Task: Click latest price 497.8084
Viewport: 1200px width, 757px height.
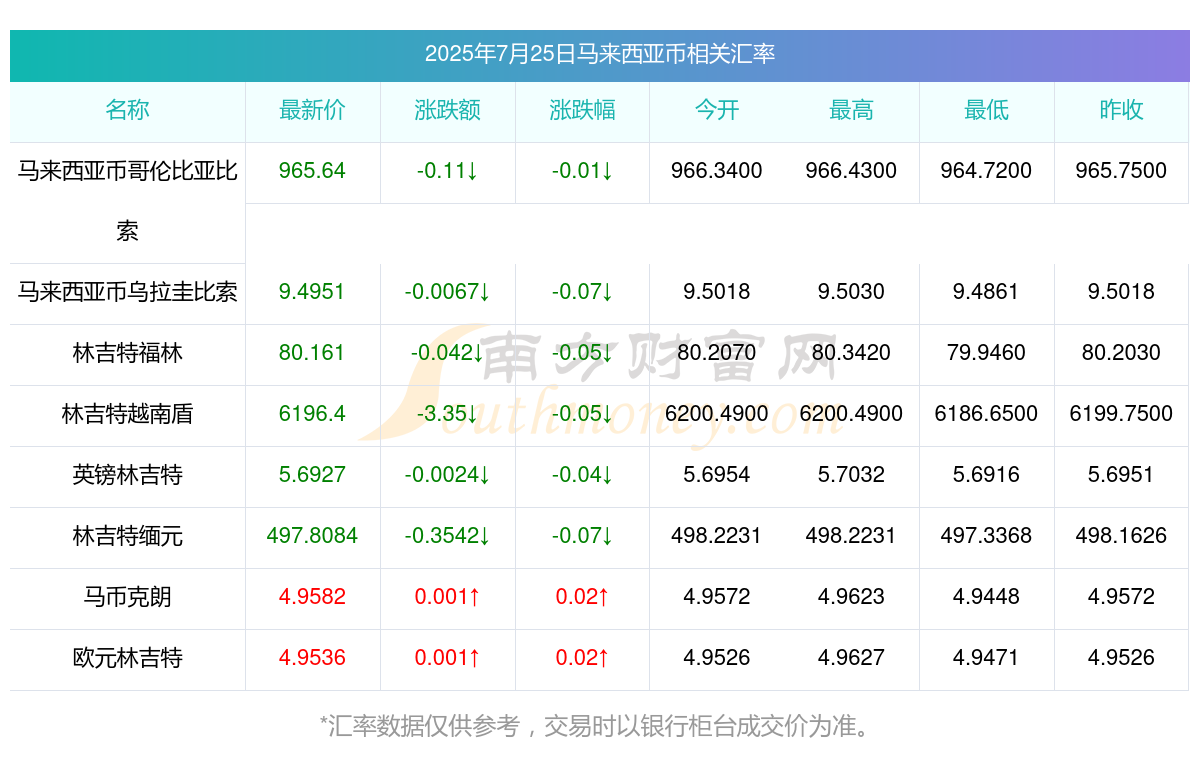Action: pos(312,536)
